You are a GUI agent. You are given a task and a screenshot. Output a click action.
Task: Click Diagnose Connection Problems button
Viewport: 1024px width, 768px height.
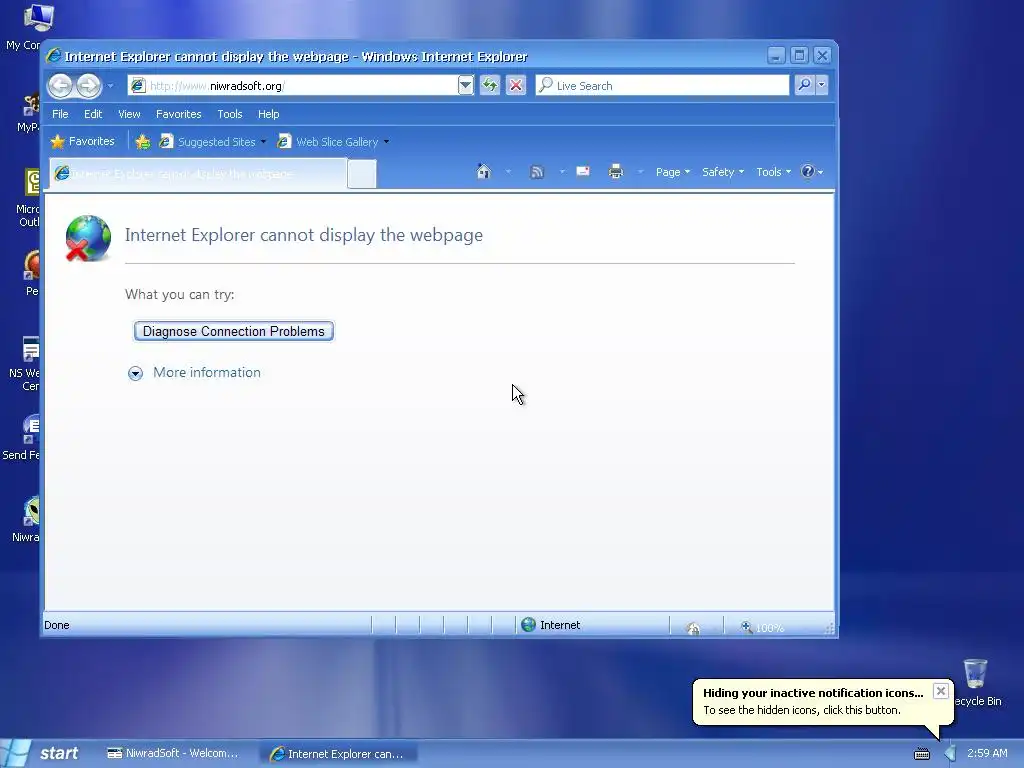[x=234, y=331]
